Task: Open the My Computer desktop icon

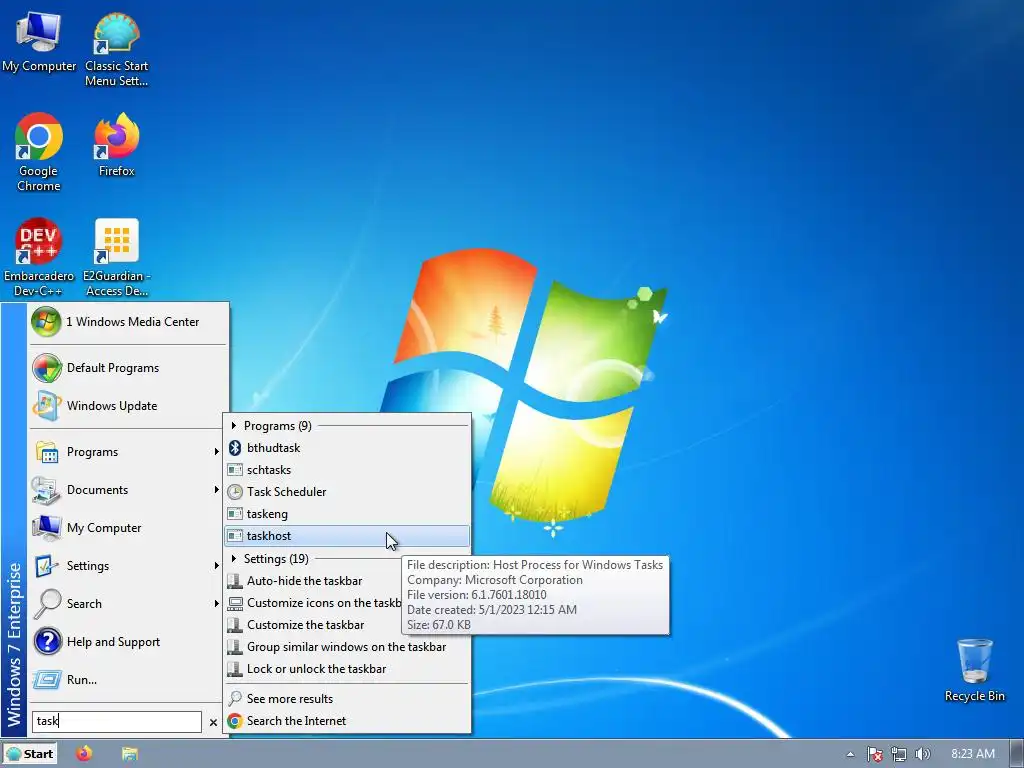Action: click(39, 42)
